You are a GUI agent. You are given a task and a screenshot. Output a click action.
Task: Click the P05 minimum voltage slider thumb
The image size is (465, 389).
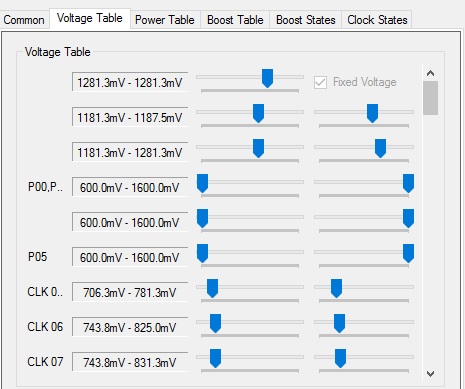(x=202, y=254)
